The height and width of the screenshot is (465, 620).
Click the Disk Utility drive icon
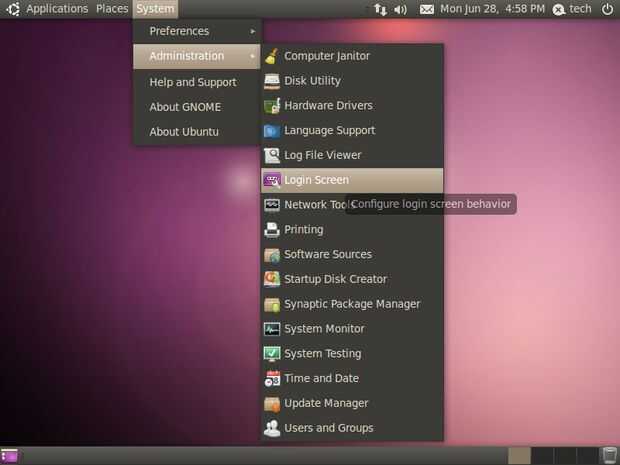(x=272, y=81)
